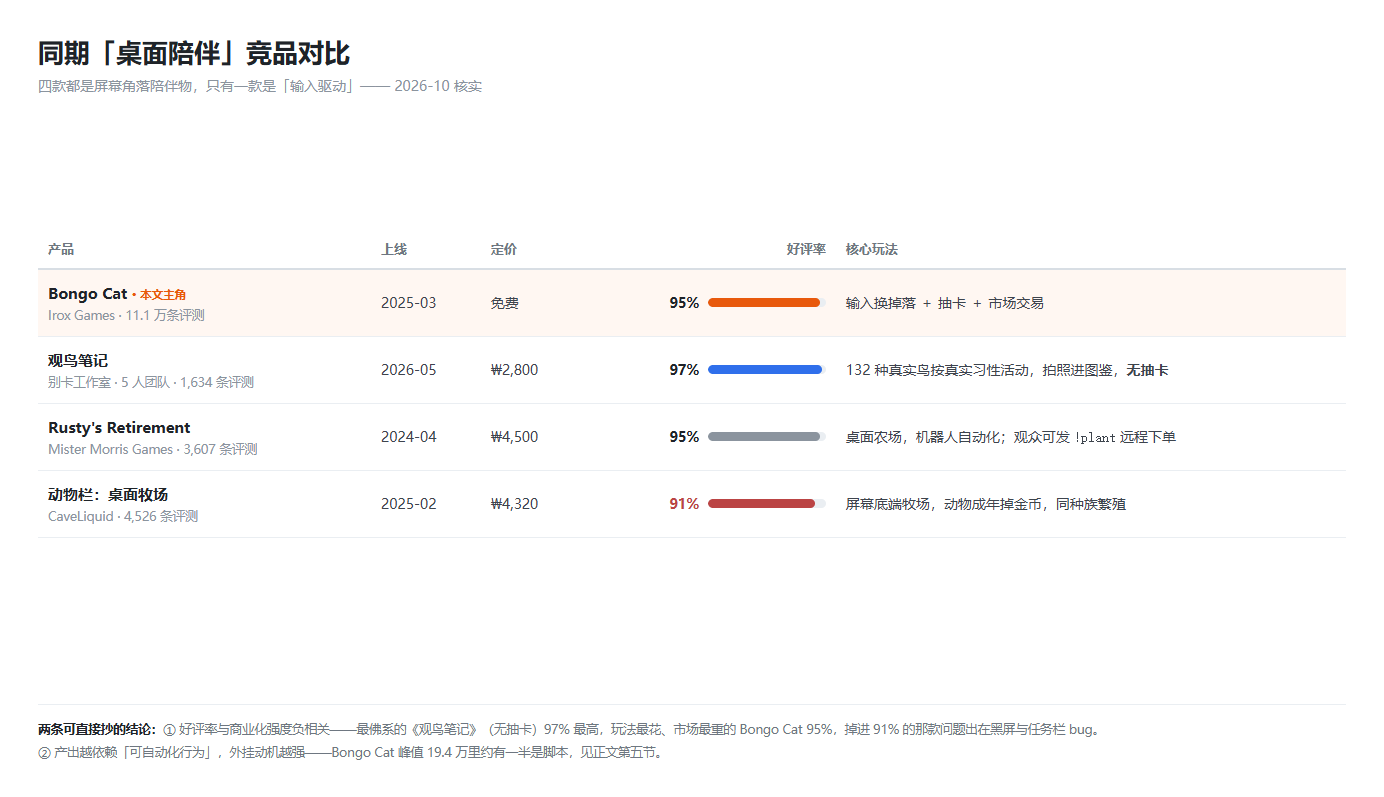Click the 定价 column header
Viewport: 1384px width, 797px height.
coord(504,249)
